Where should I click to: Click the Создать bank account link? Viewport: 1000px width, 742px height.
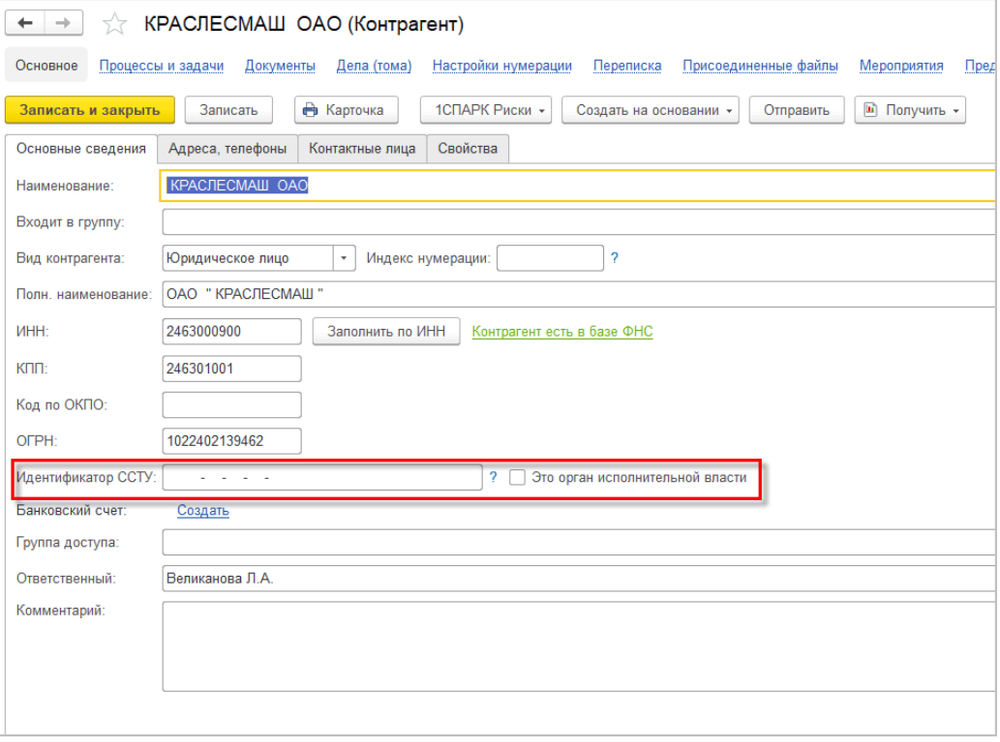203,510
